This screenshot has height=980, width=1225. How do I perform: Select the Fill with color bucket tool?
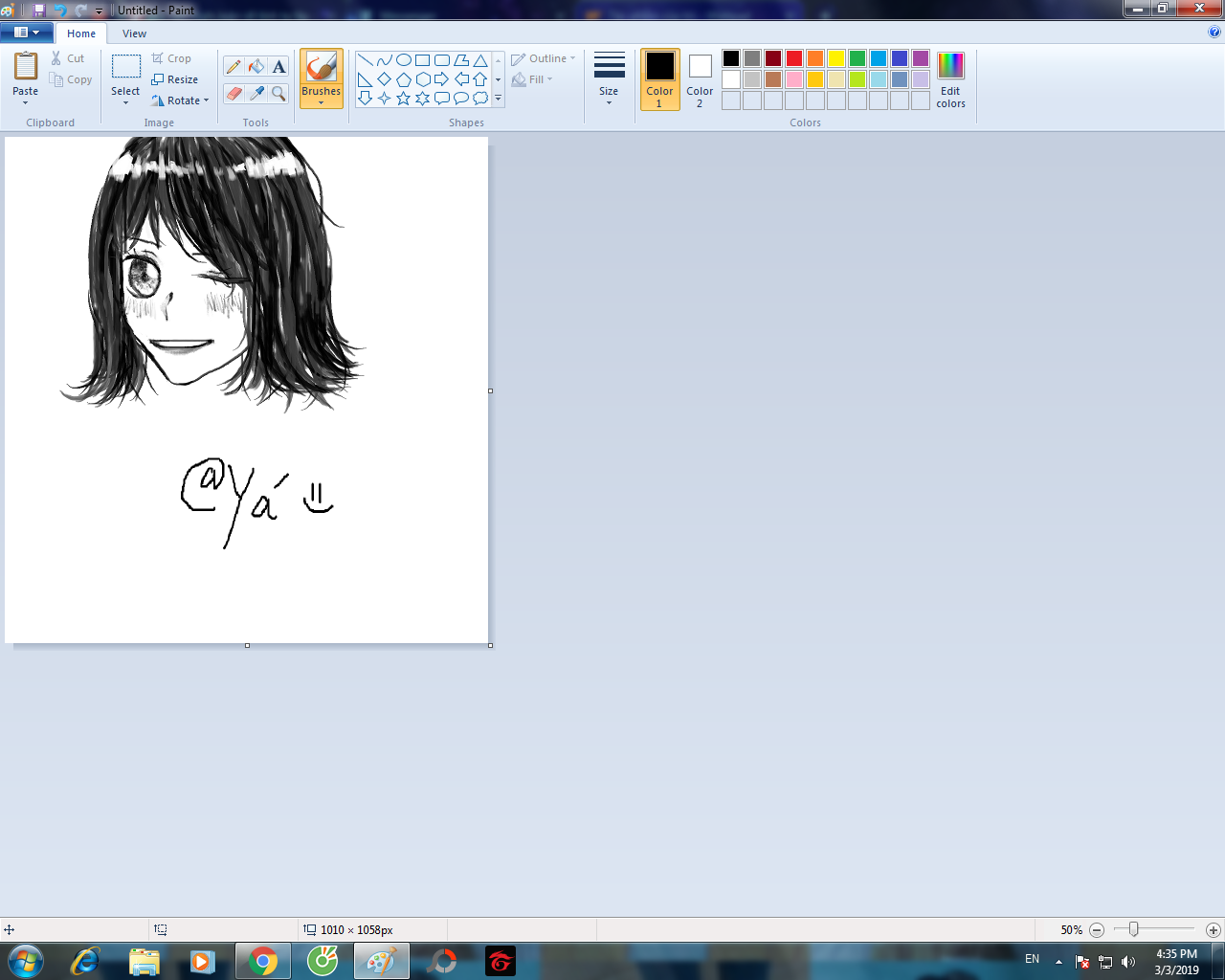pos(256,66)
